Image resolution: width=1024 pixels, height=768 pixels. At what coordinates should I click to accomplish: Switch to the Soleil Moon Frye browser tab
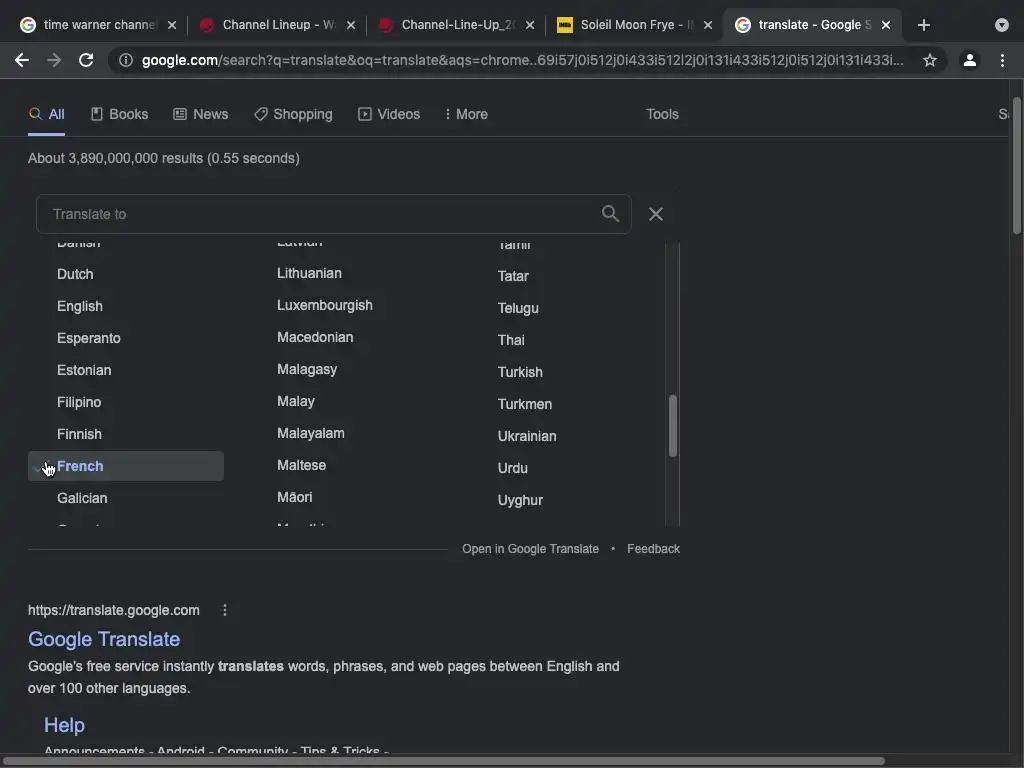click(634, 25)
